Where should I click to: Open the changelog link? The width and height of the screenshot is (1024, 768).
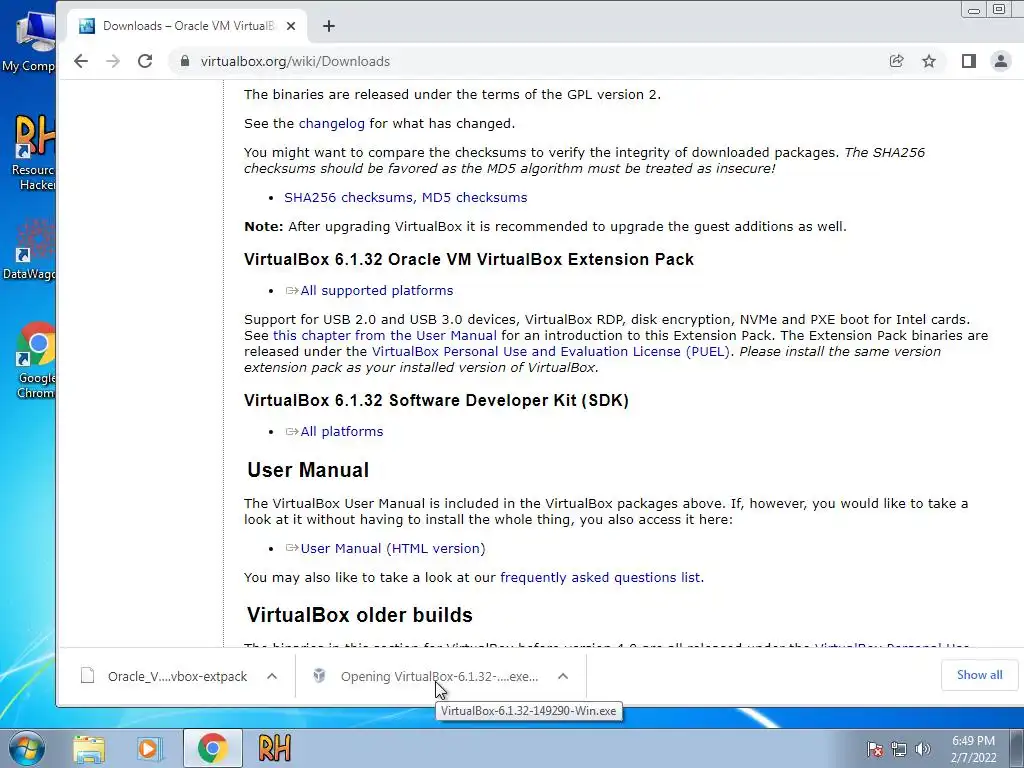point(332,123)
